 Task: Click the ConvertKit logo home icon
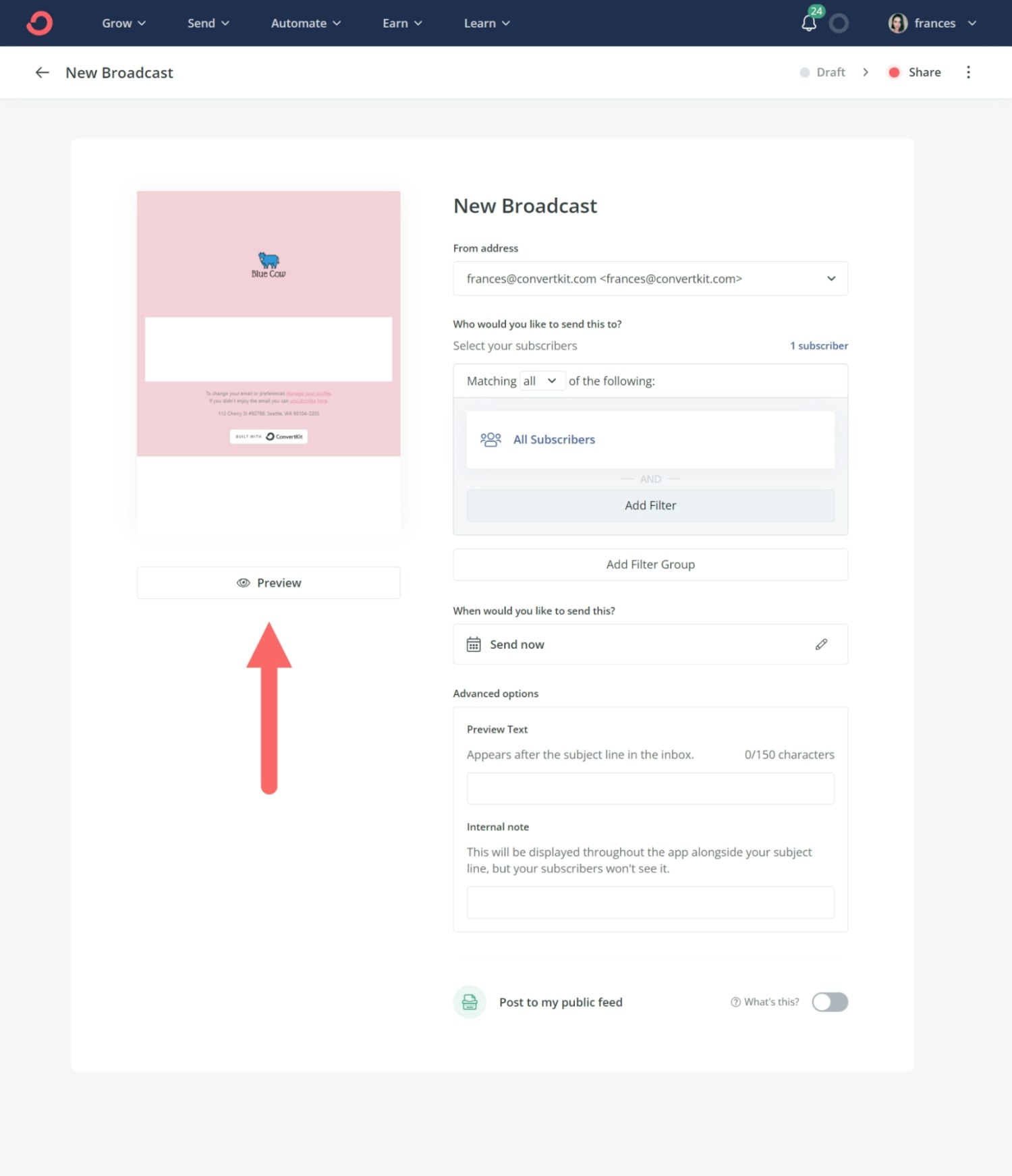(39, 23)
